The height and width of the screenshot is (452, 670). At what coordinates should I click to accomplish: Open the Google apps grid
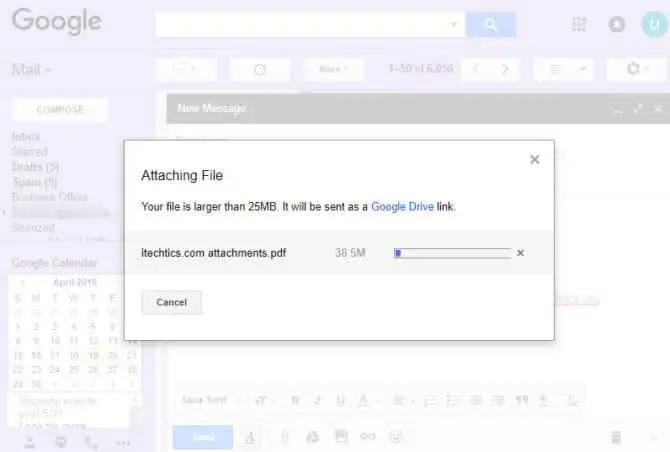click(579, 24)
